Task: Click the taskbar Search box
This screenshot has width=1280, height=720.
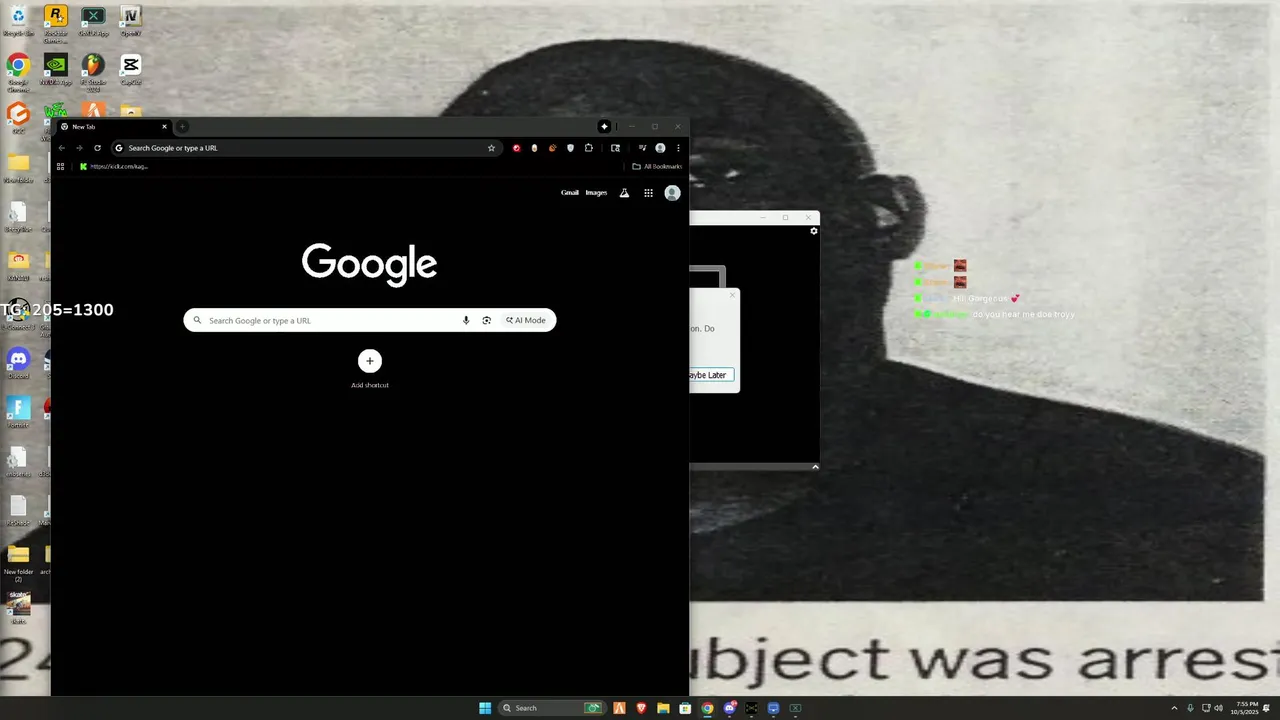Action: pos(553,708)
